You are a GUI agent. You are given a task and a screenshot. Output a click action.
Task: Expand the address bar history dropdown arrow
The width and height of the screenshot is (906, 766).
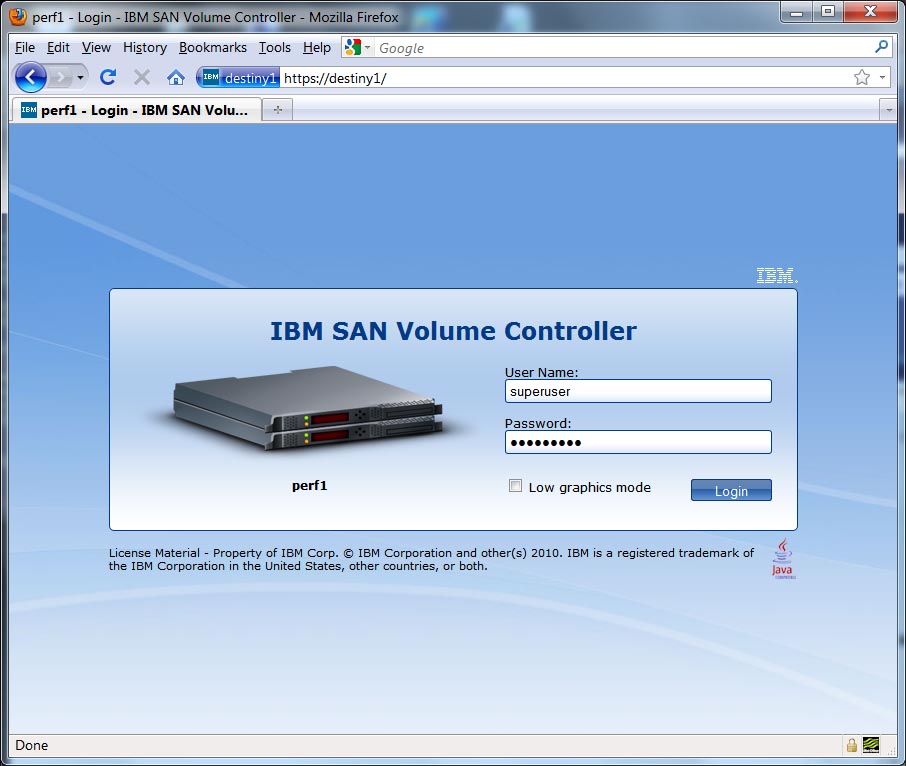(x=883, y=77)
